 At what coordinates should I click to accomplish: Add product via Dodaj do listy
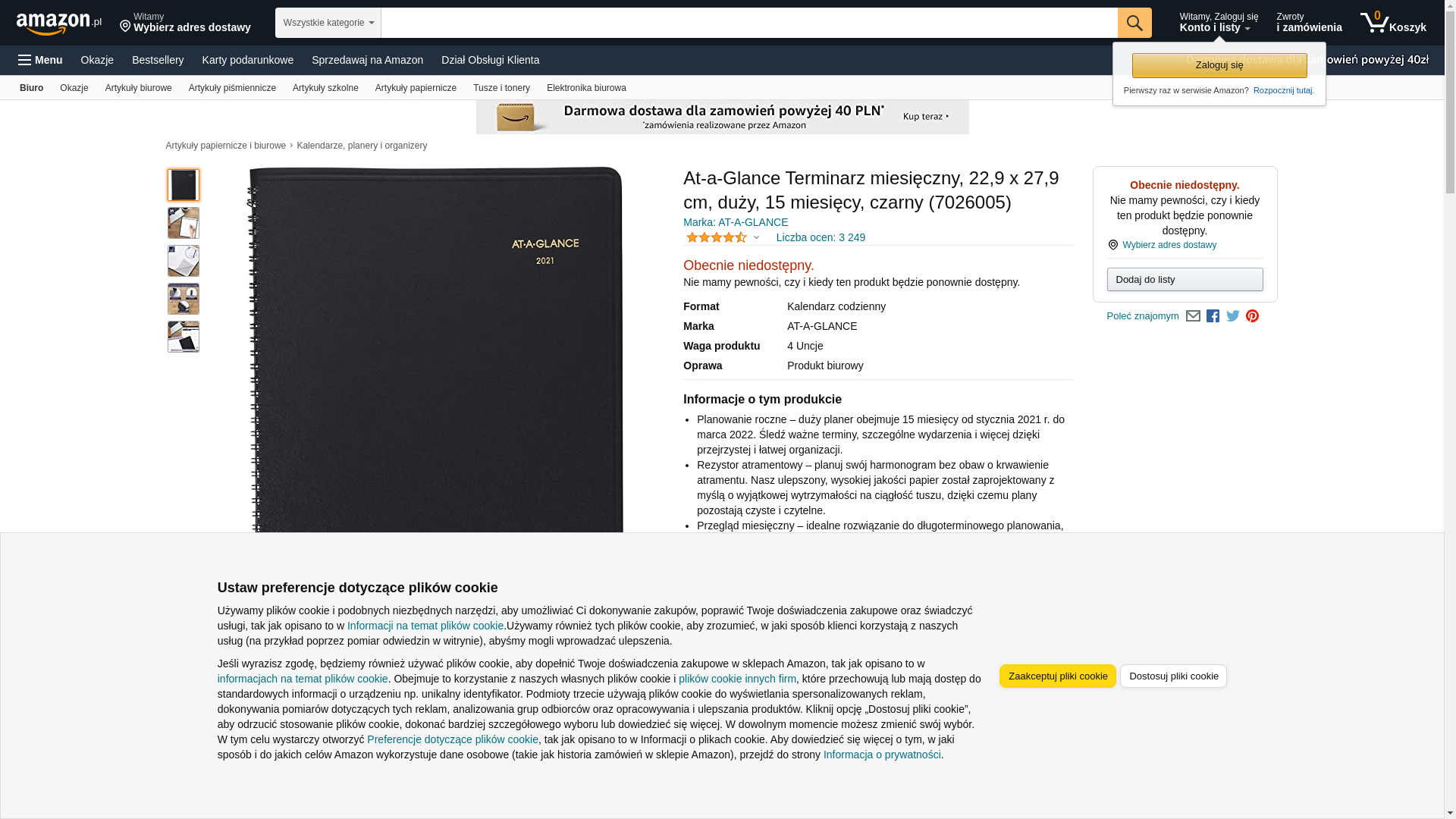point(1185,280)
